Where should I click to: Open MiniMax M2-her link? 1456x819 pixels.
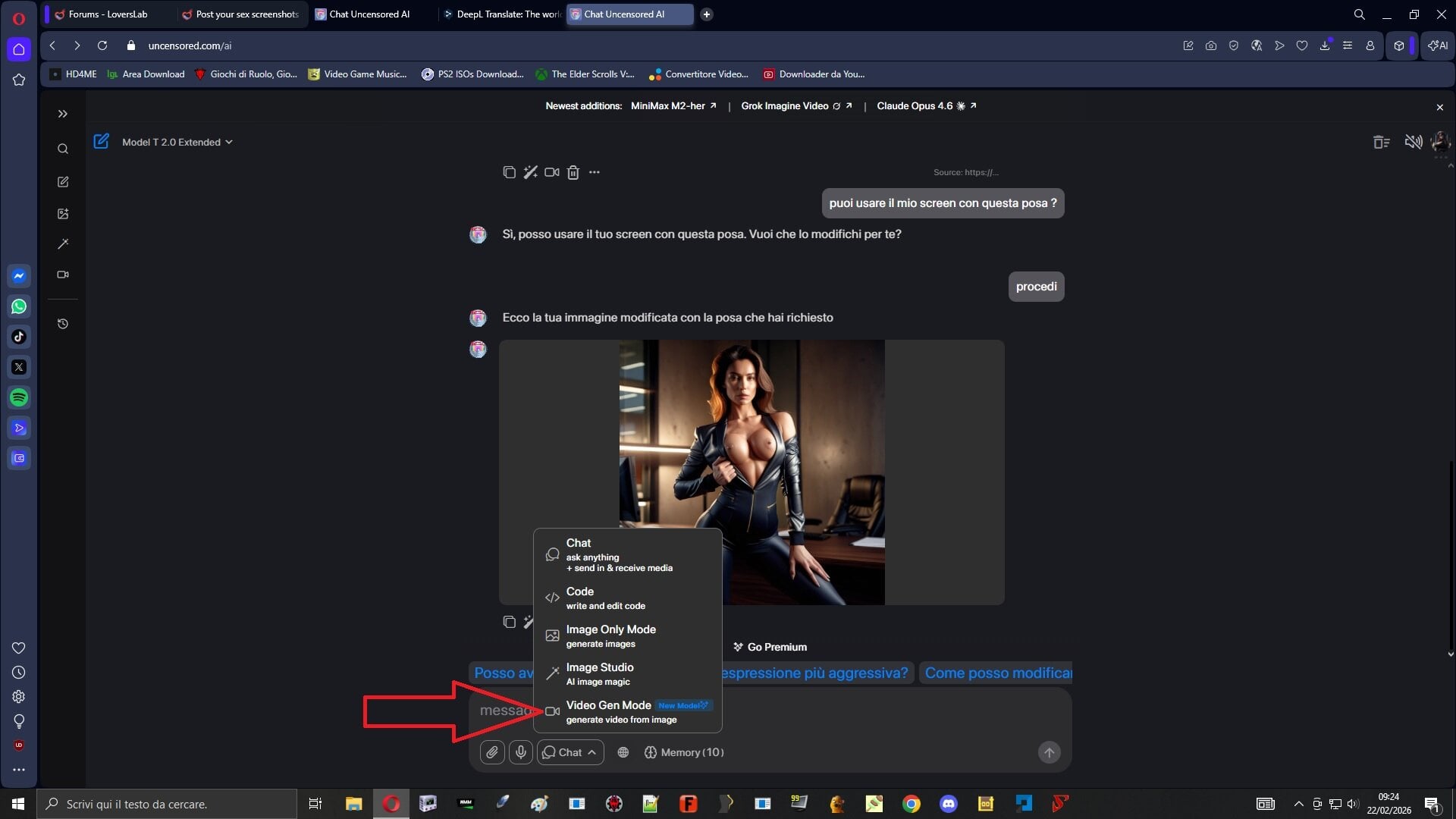pos(673,106)
